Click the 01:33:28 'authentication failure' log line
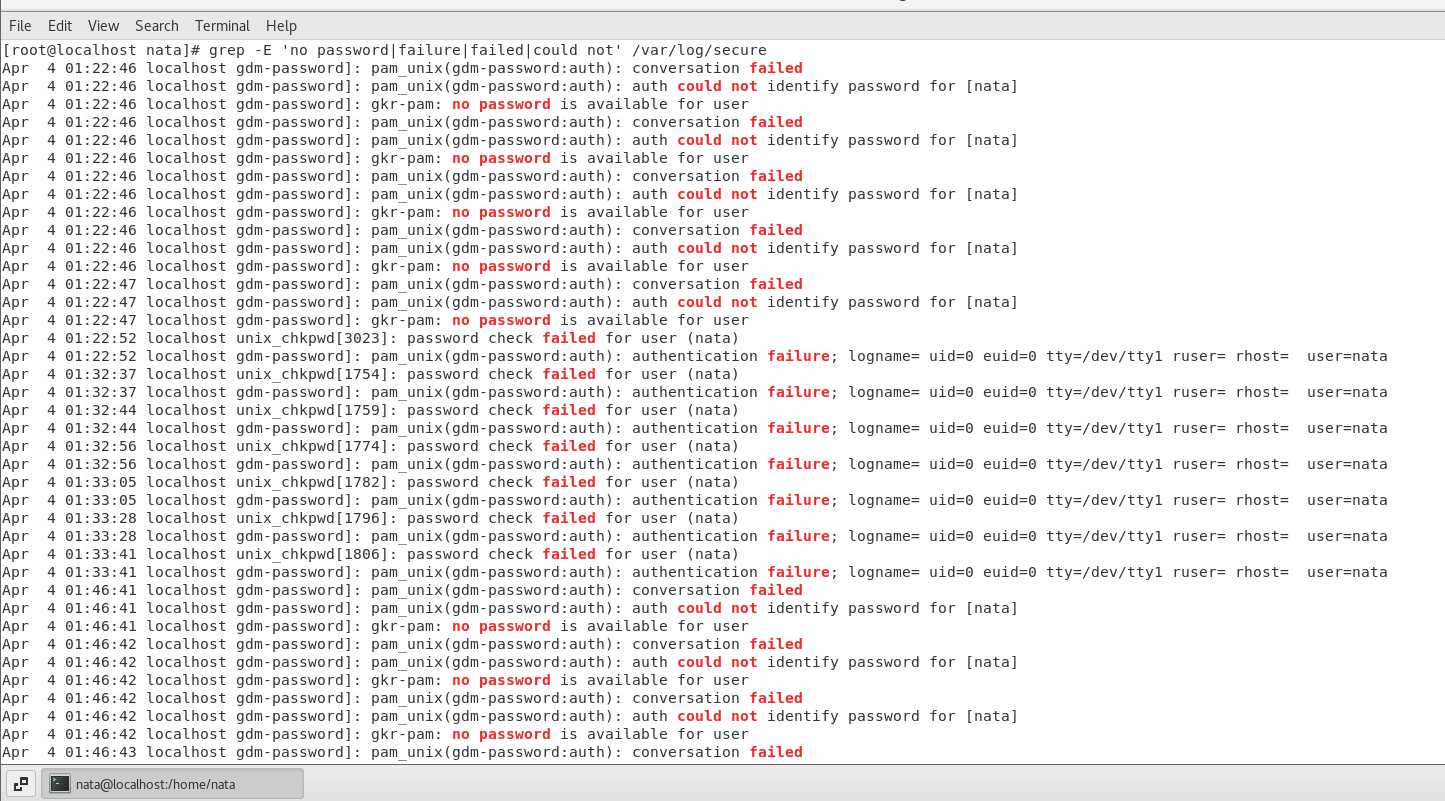This screenshot has height=801, width=1445. point(695,536)
